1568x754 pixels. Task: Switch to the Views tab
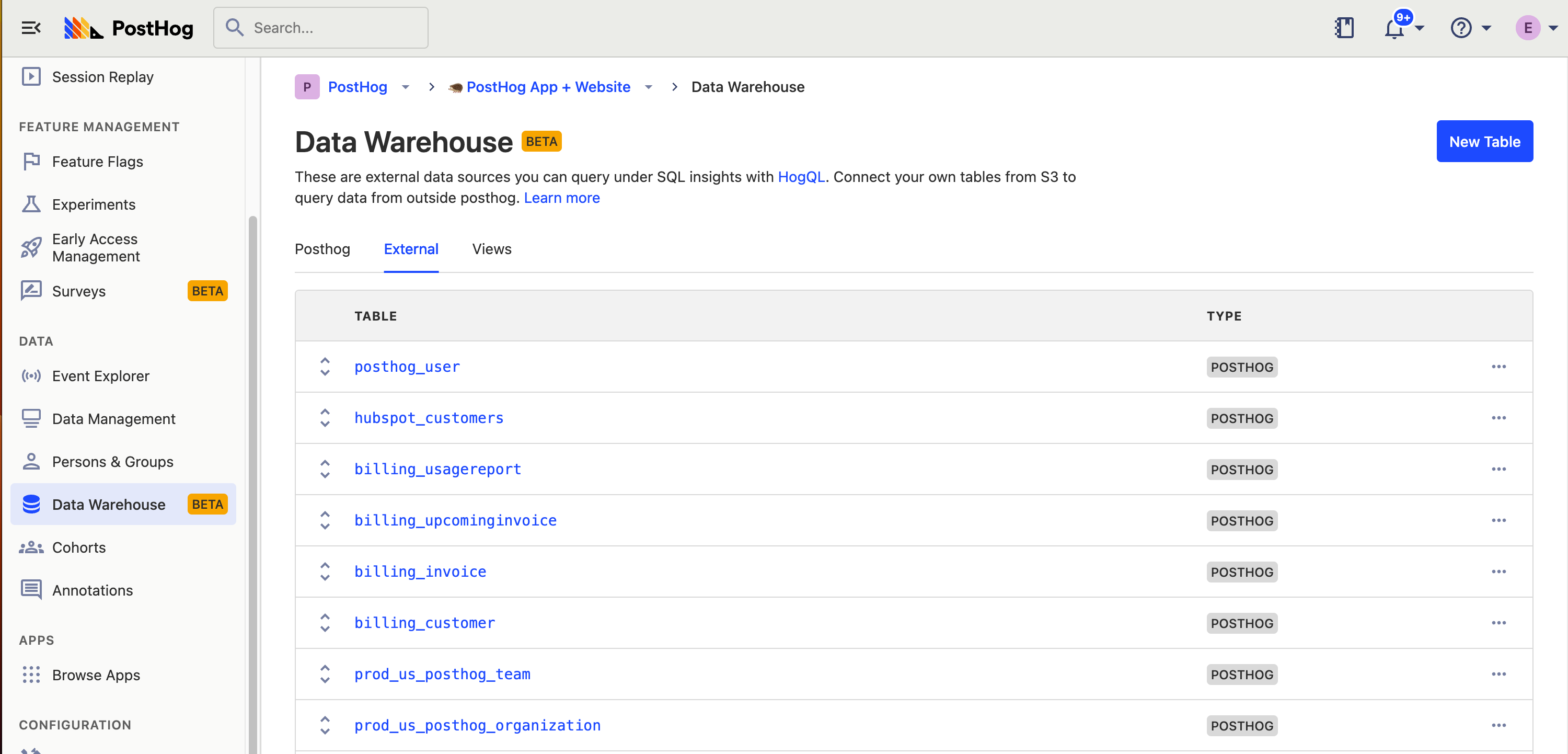tap(491, 248)
